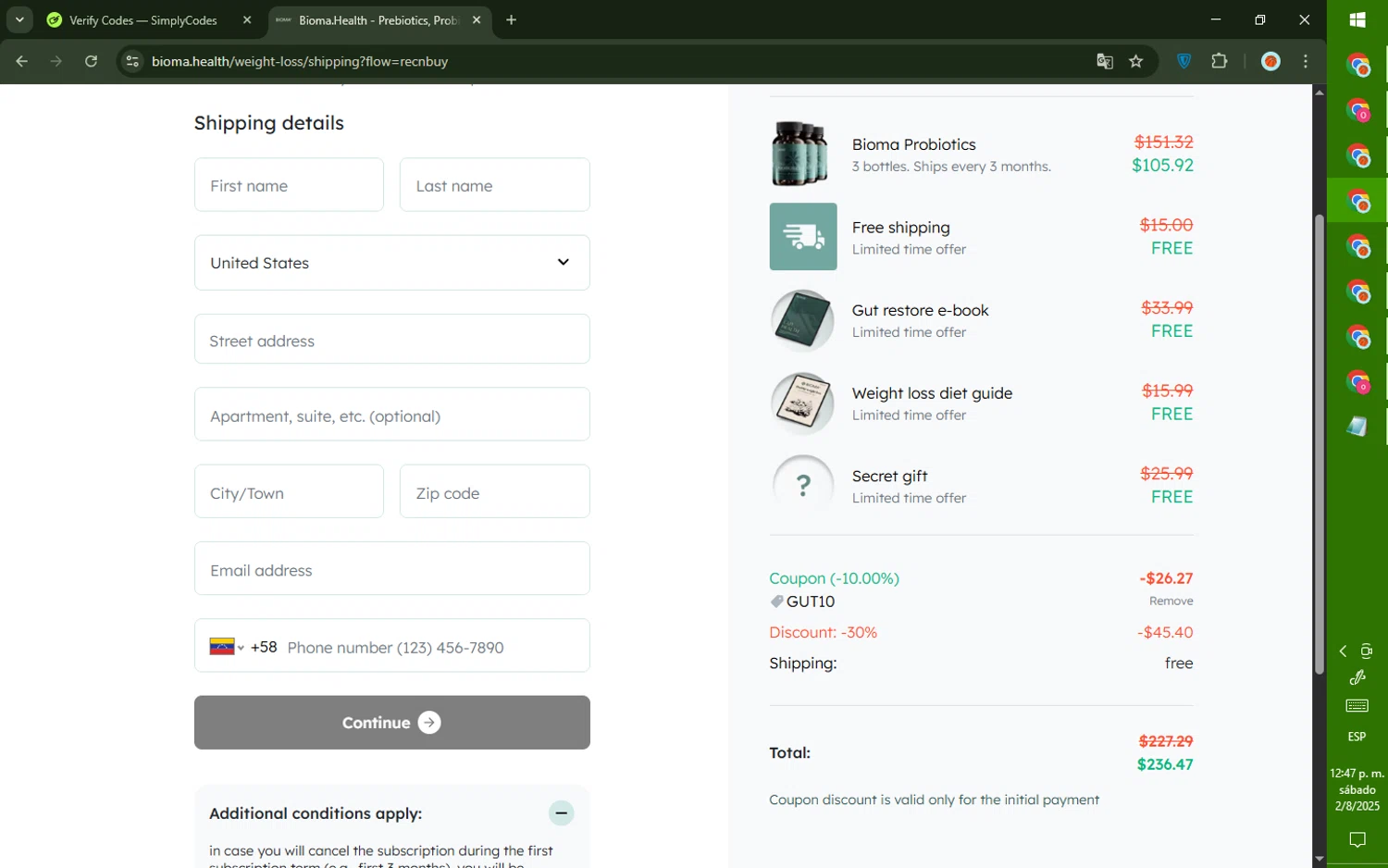Switch to Verify Codes SimplyCodes tab
The width and height of the screenshot is (1388, 868).
(143, 19)
